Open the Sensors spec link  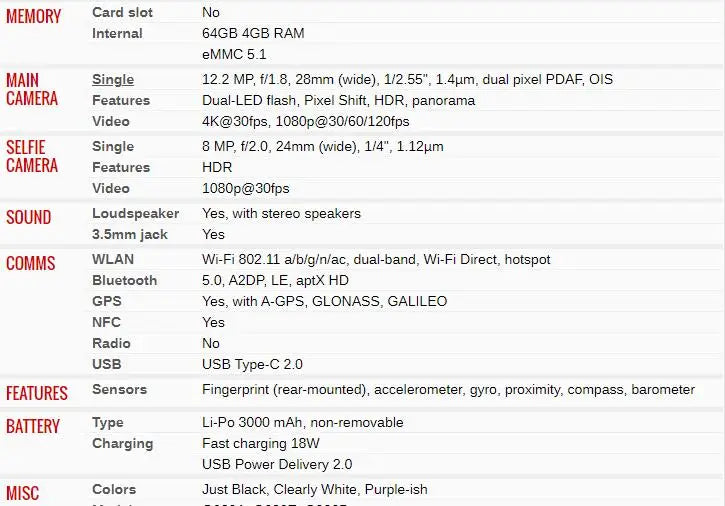[x=119, y=389]
